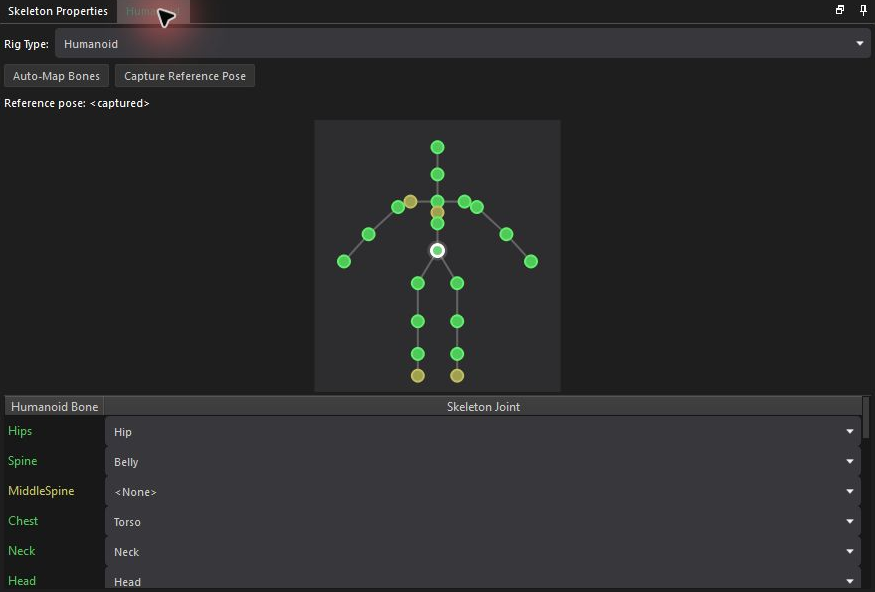Select the right-side knee node
This screenshot has height=592, width=875.
457,321
